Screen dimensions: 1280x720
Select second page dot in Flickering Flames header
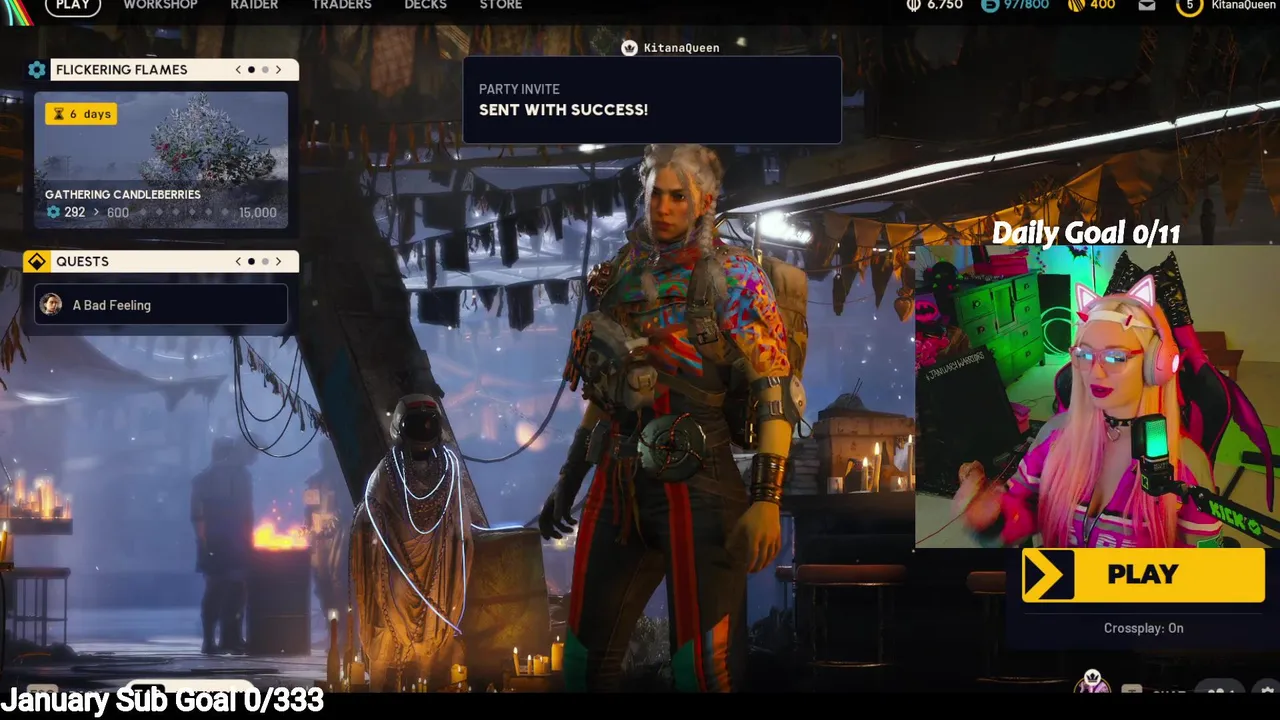point(265,70)
